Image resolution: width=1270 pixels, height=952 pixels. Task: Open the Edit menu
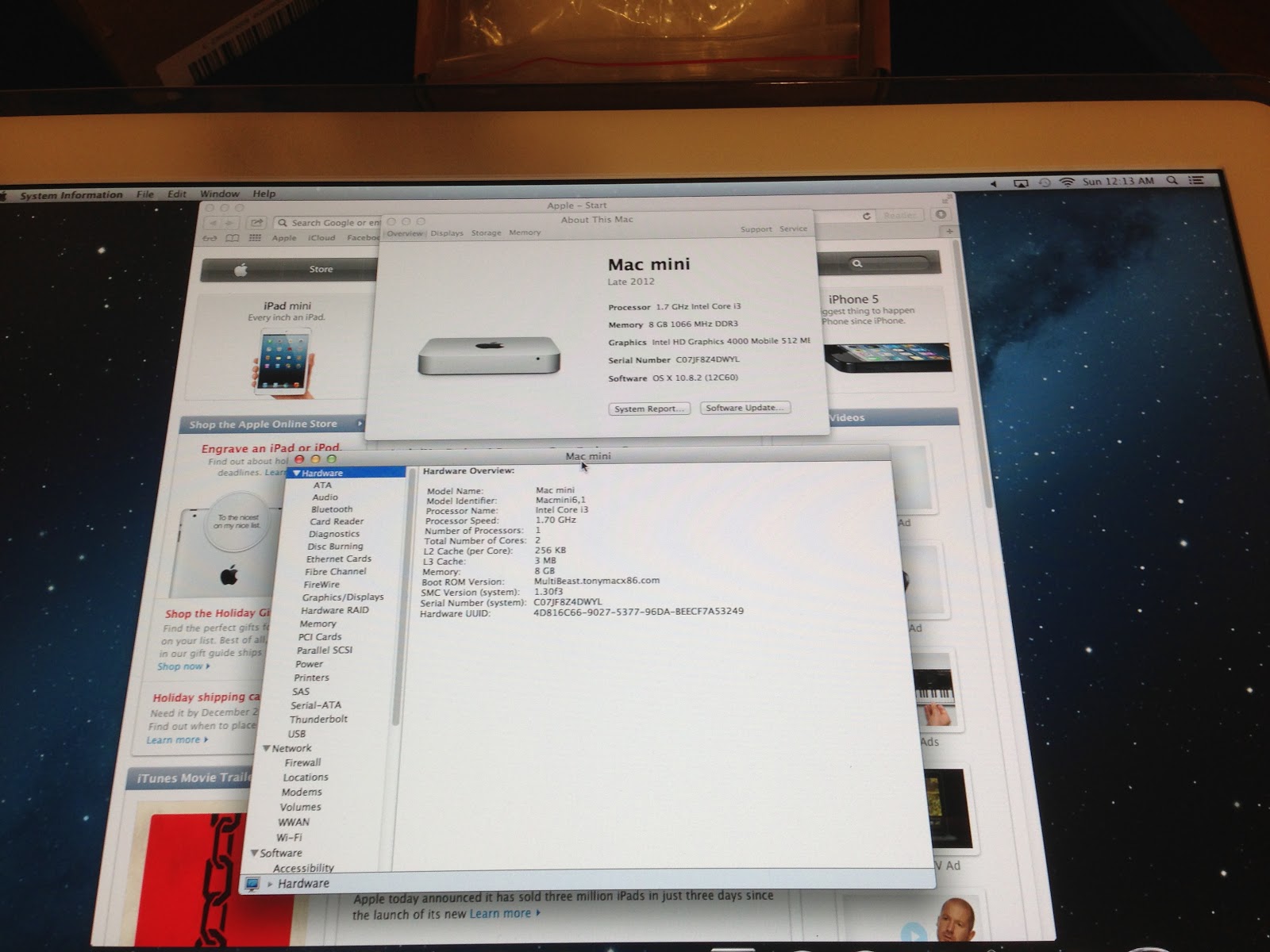point(176,194)
